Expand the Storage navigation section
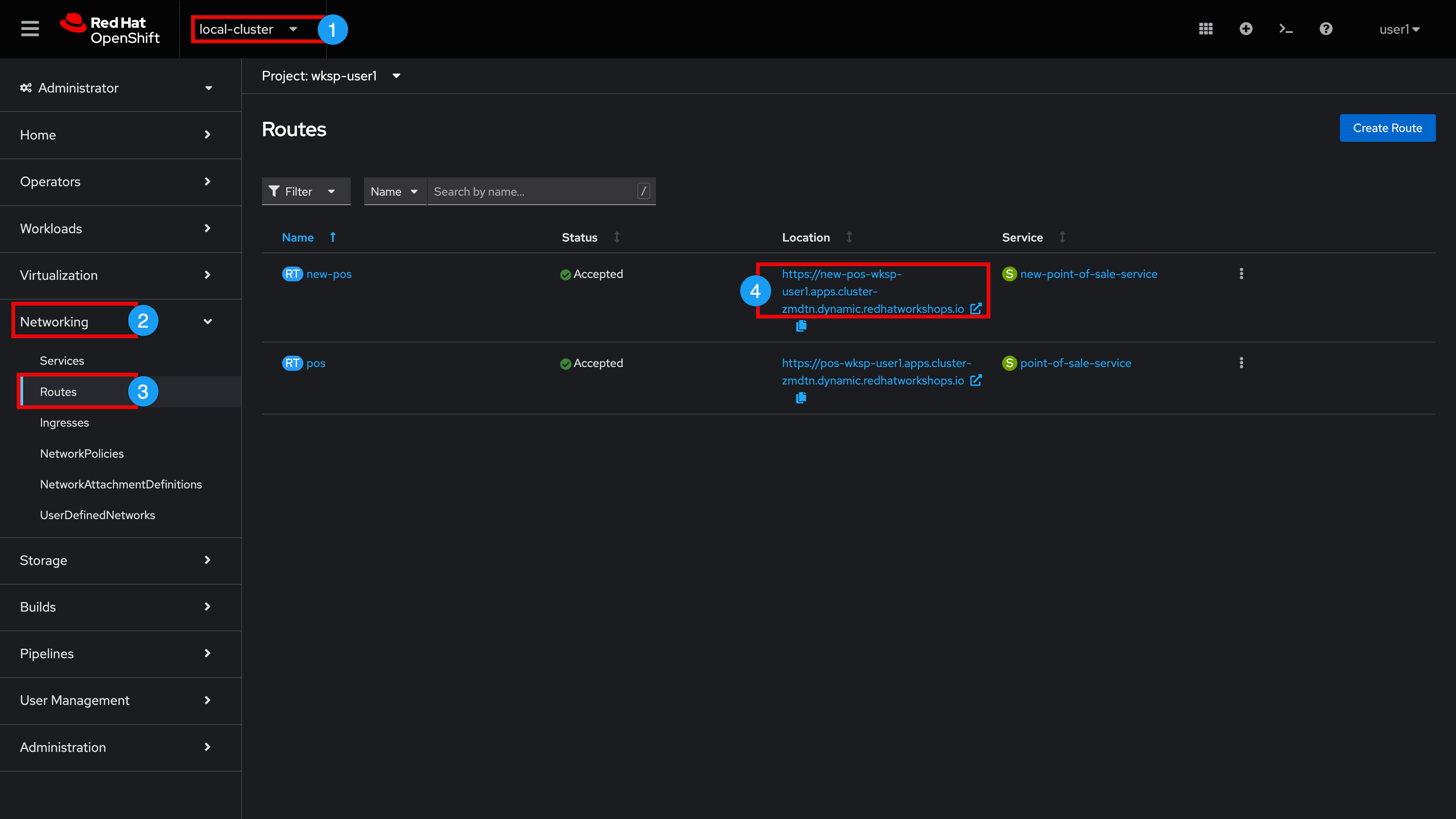Screen dimensions: 1456x819 (x=121, y=560)
